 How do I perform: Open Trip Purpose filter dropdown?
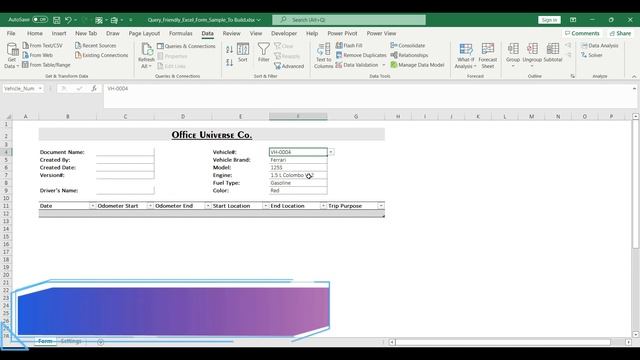pos(380,206)
